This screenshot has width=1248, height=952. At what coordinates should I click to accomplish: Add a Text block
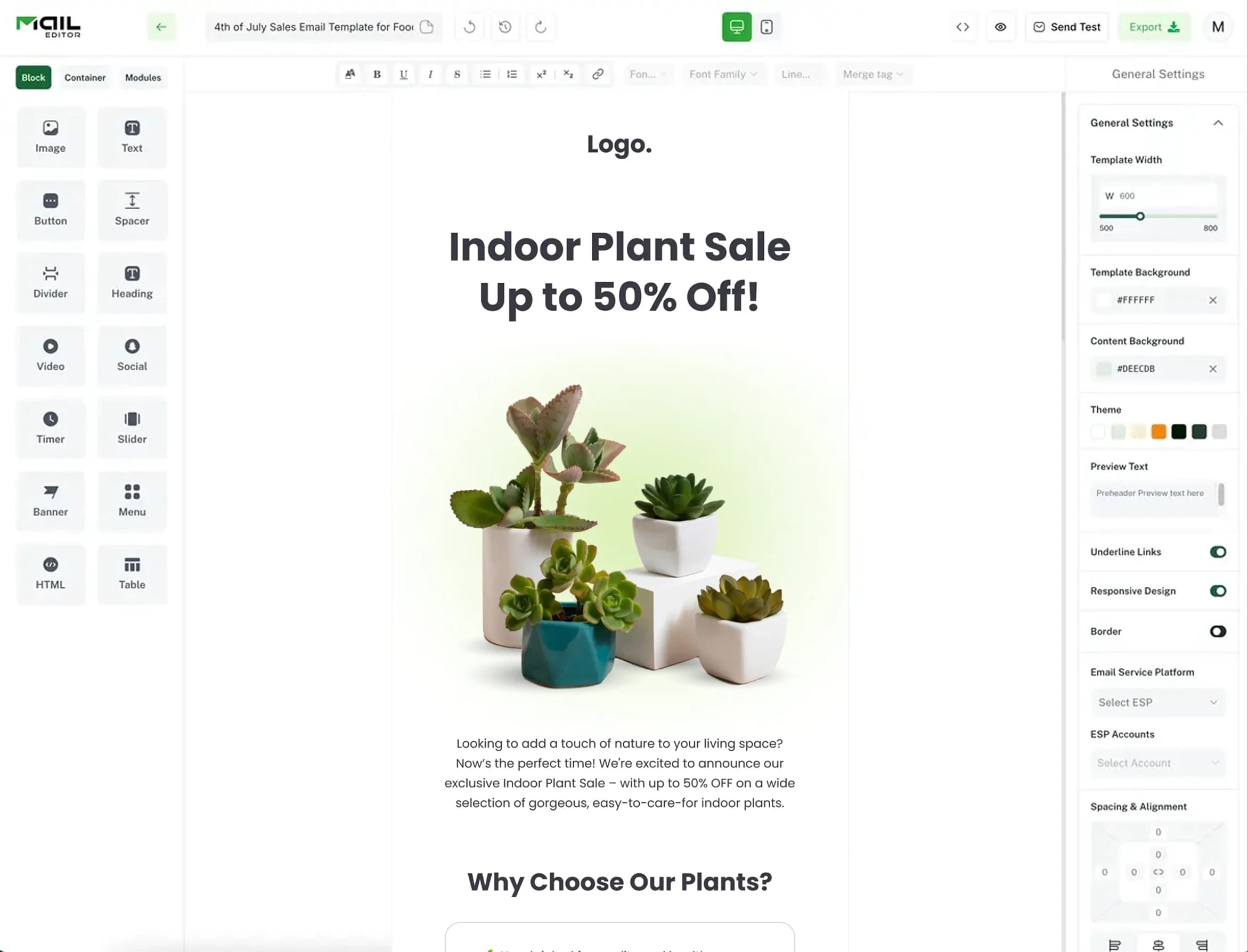click(x=132, y=137)
